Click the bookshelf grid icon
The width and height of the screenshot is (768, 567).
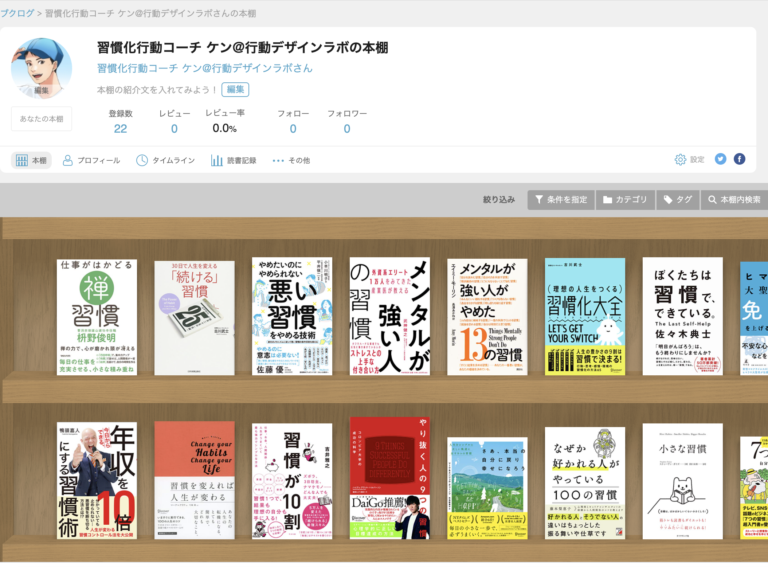coord(22,160)
